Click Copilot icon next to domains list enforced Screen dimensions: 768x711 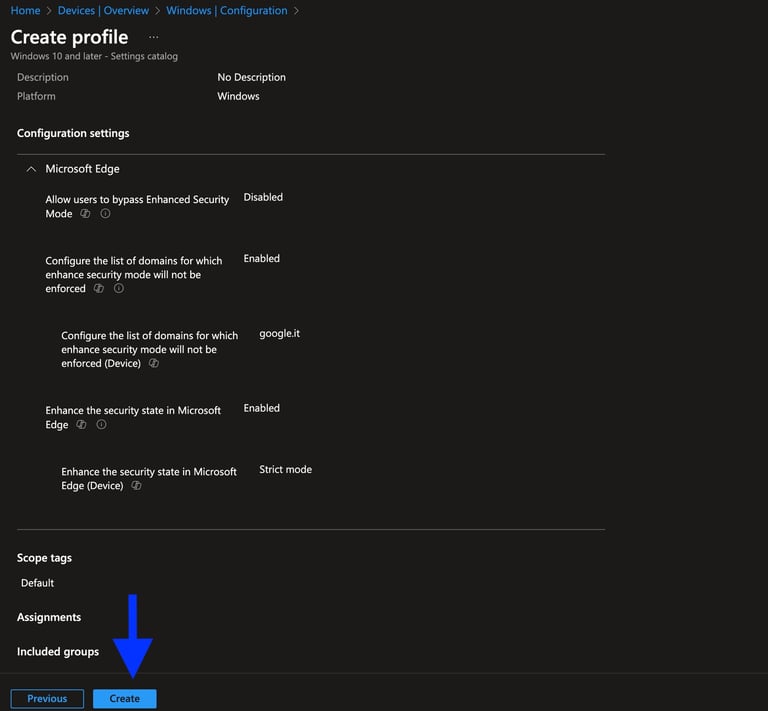[x=99, y=288]
